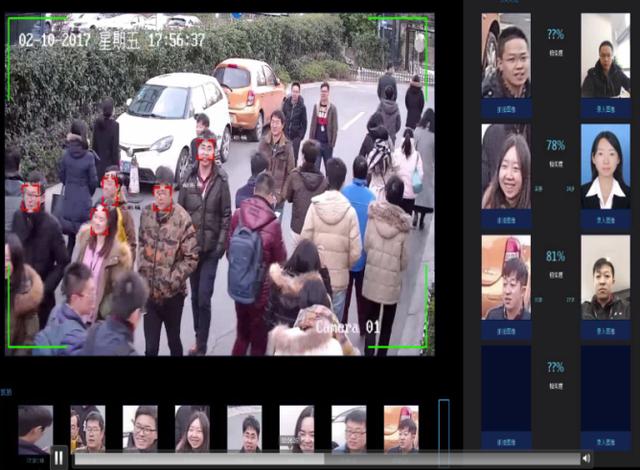Select the third thumbnail in the face strip

140,428
